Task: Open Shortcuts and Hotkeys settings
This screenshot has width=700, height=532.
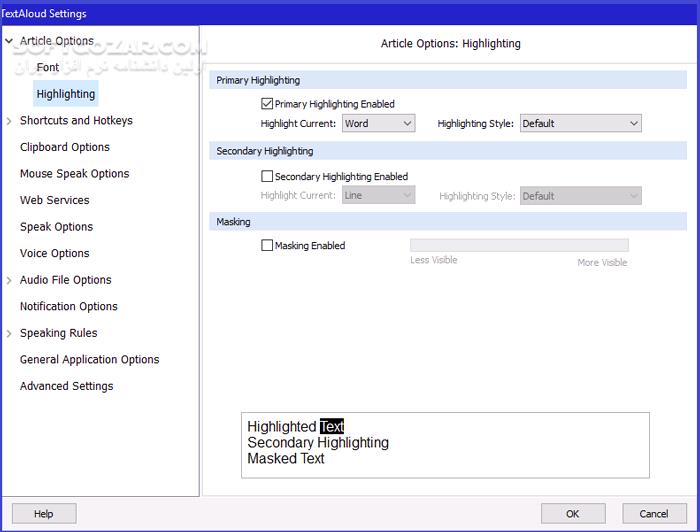Action: point(76,121)
